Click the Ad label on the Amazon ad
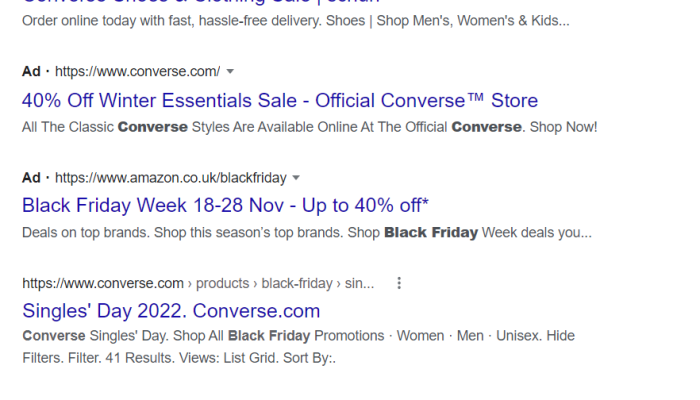This screenshot has height=400, width=700. (31, 178)
